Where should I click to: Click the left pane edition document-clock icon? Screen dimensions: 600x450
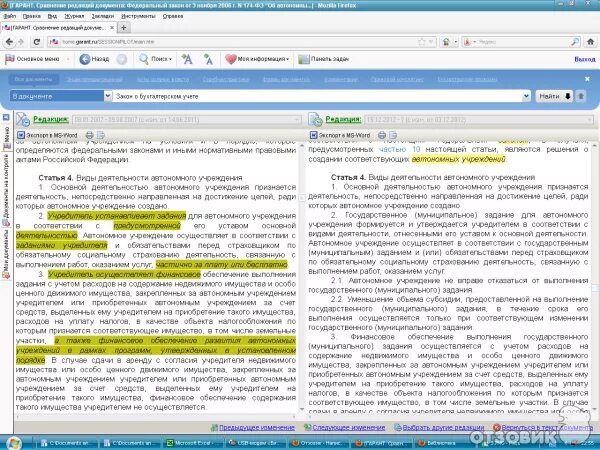23,119
